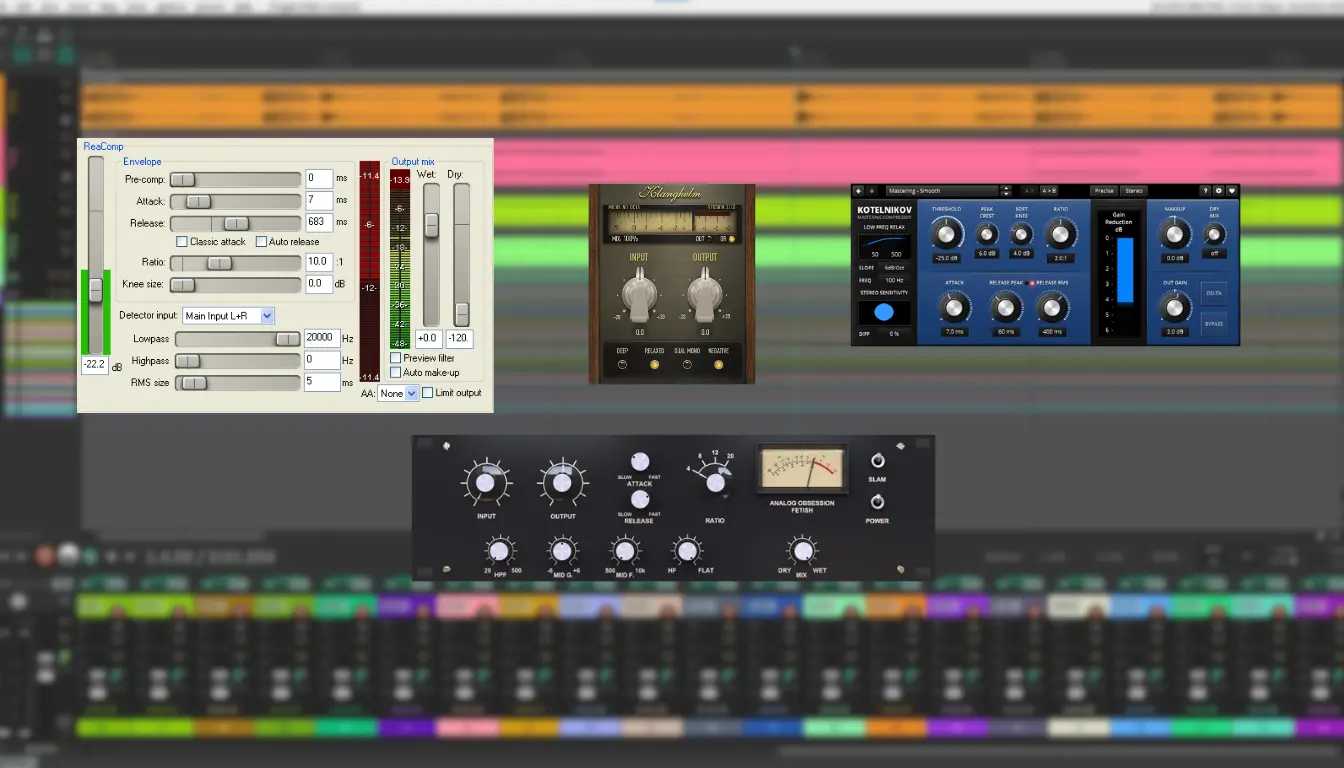
Task: Click Kotelnikov Peak Crest knob
Action: point(987,234)
